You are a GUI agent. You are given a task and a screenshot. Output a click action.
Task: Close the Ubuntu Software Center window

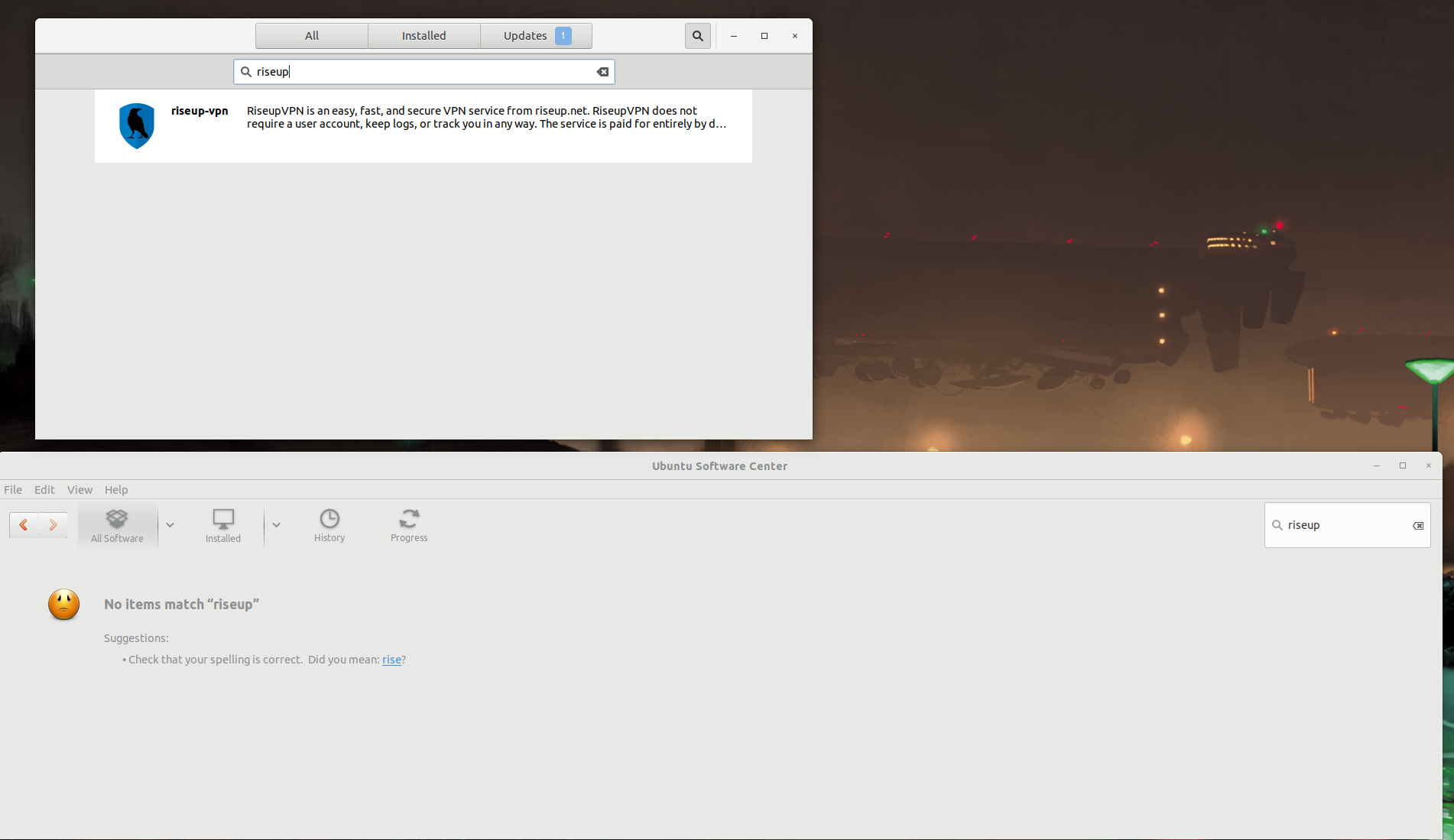[1429, 465]
